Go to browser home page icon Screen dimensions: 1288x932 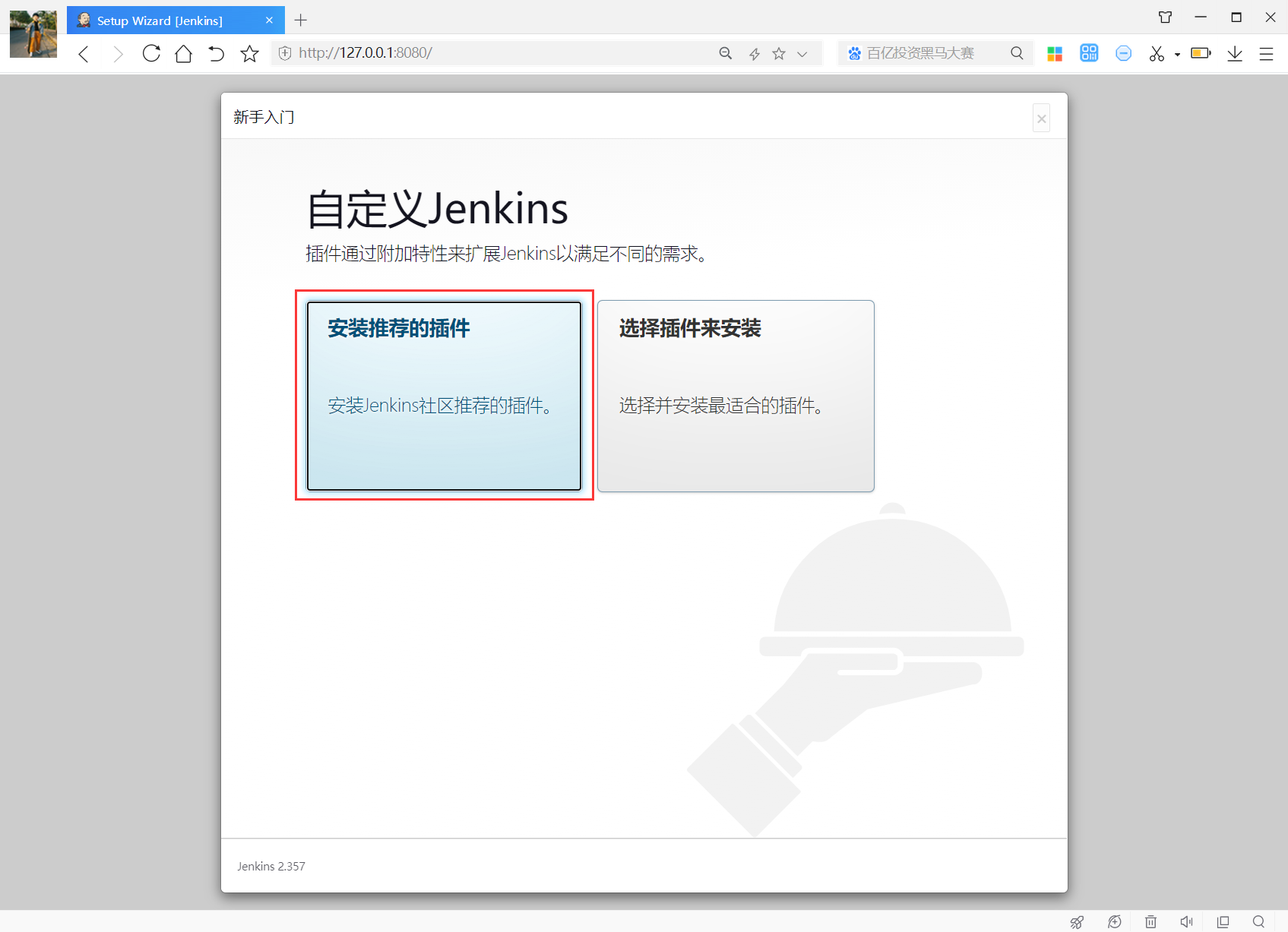[x=183, y=53]
